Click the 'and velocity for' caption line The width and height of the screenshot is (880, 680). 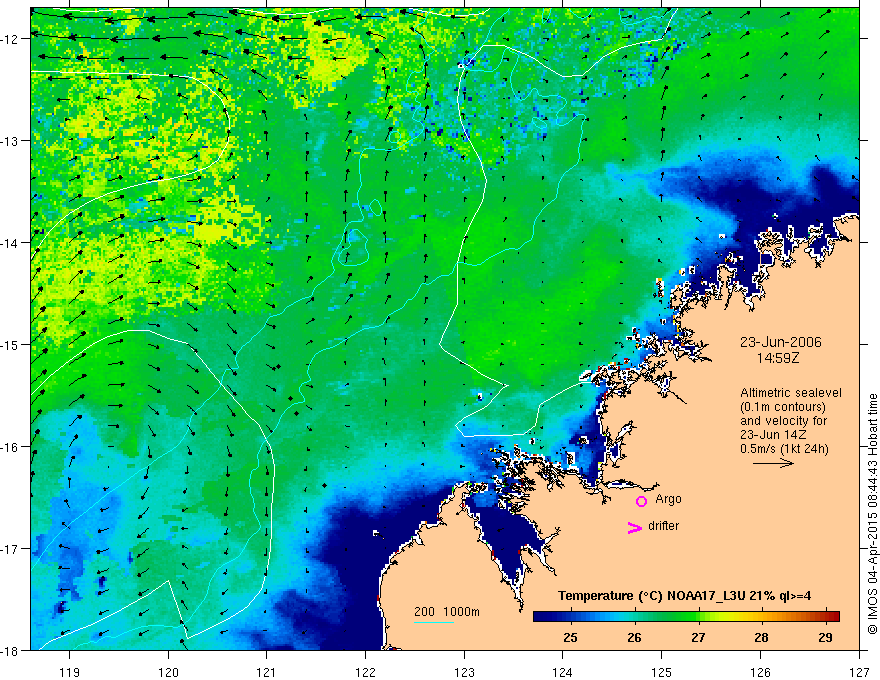pyautogui.click(x=783, y=421)
